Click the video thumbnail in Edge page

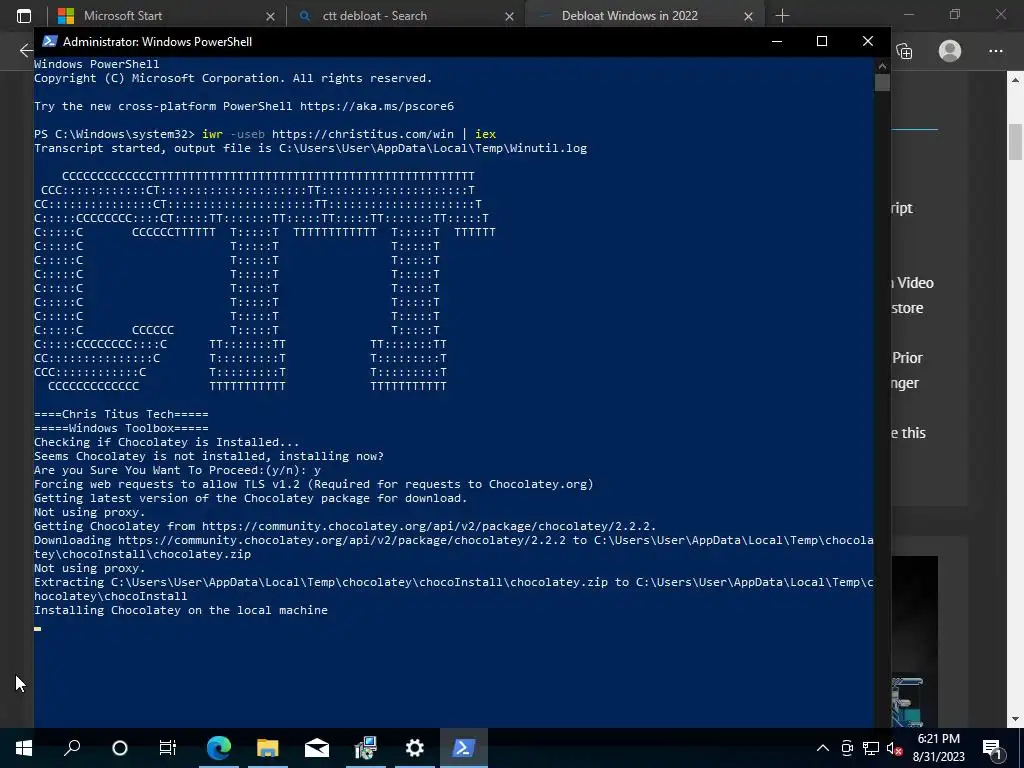click(914, 640)
